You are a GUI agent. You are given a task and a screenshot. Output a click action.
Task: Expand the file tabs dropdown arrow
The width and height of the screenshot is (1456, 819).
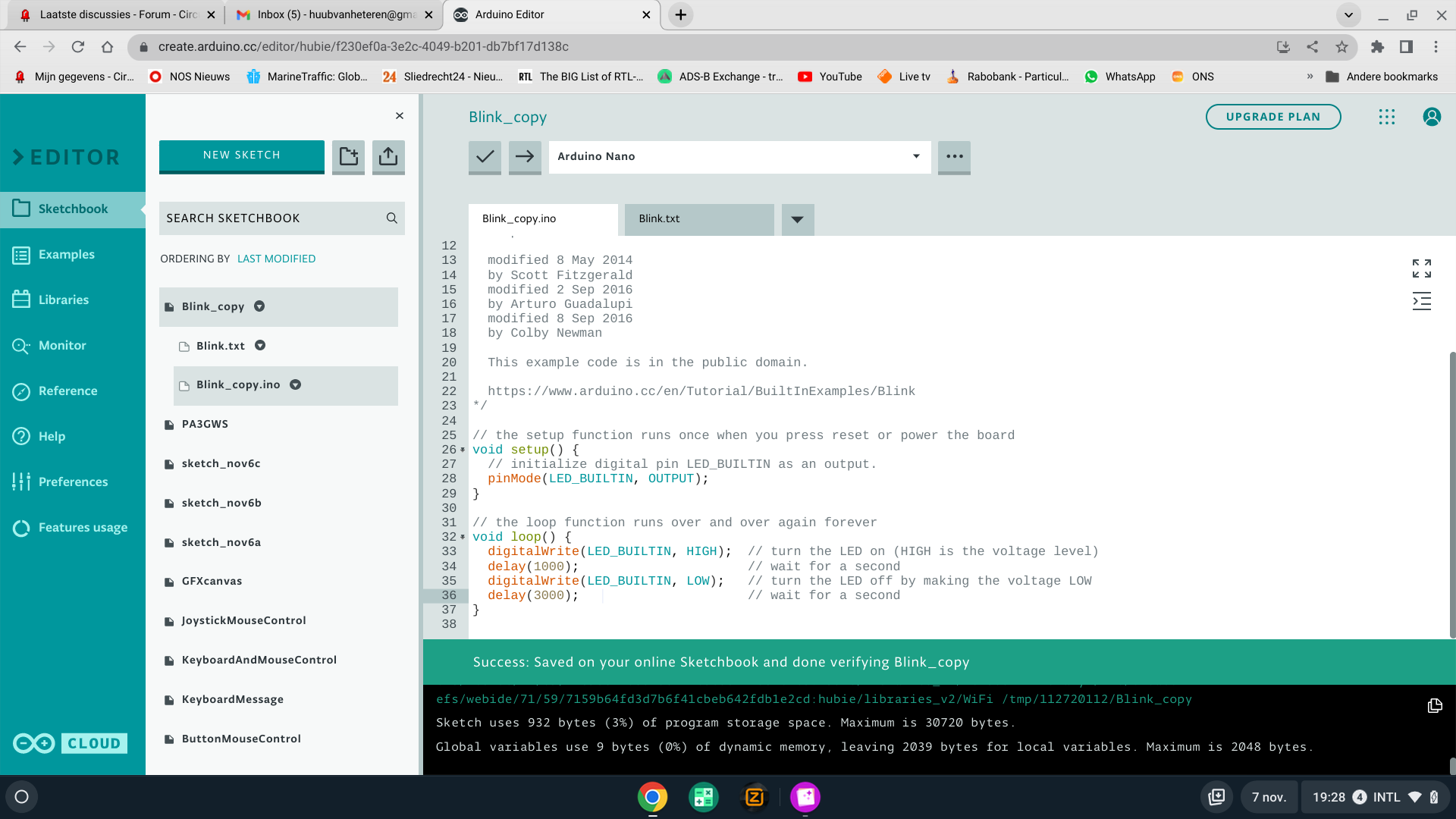click(797, 219)
